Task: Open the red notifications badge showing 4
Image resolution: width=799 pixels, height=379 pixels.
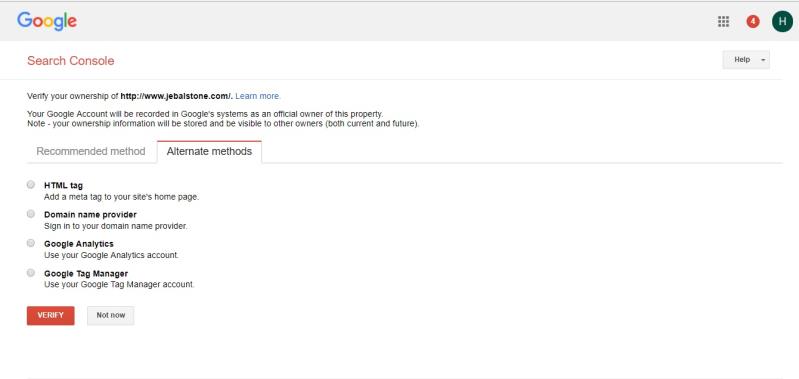Action: click(x=753, y=21)
